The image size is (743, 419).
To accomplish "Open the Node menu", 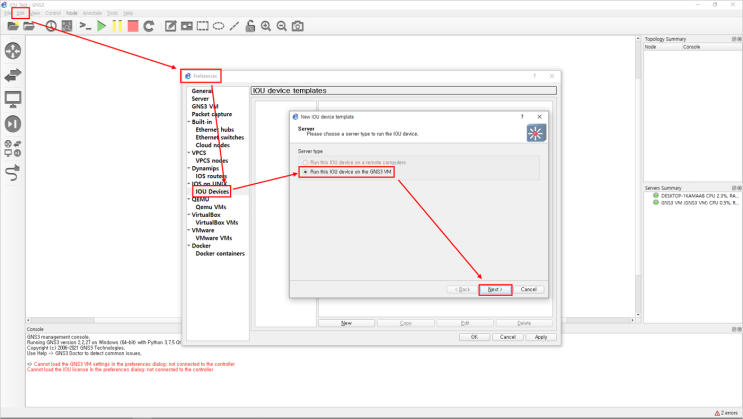I will click(72, 13).
